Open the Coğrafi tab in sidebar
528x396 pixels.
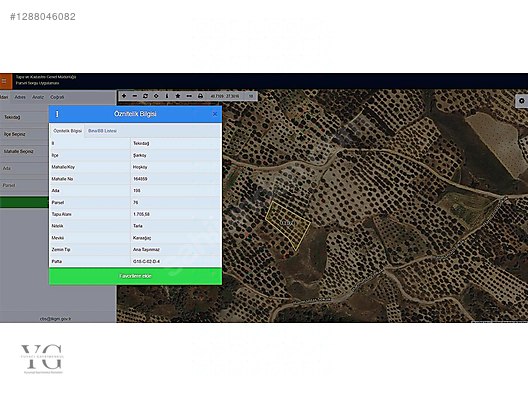[x=57, y=97]
